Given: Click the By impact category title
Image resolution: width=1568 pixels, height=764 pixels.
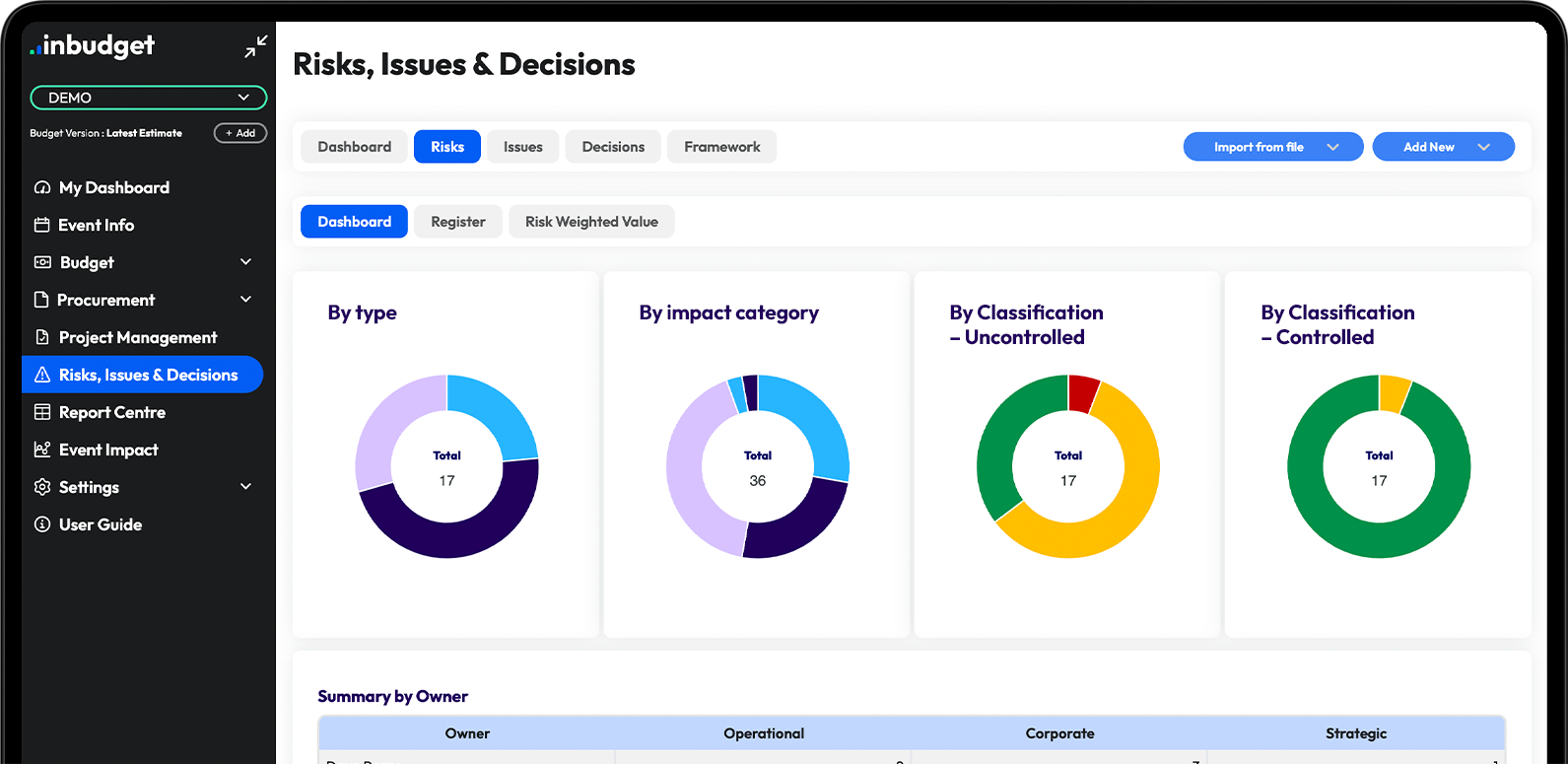Looking at the screenshot, I should 728,313.
